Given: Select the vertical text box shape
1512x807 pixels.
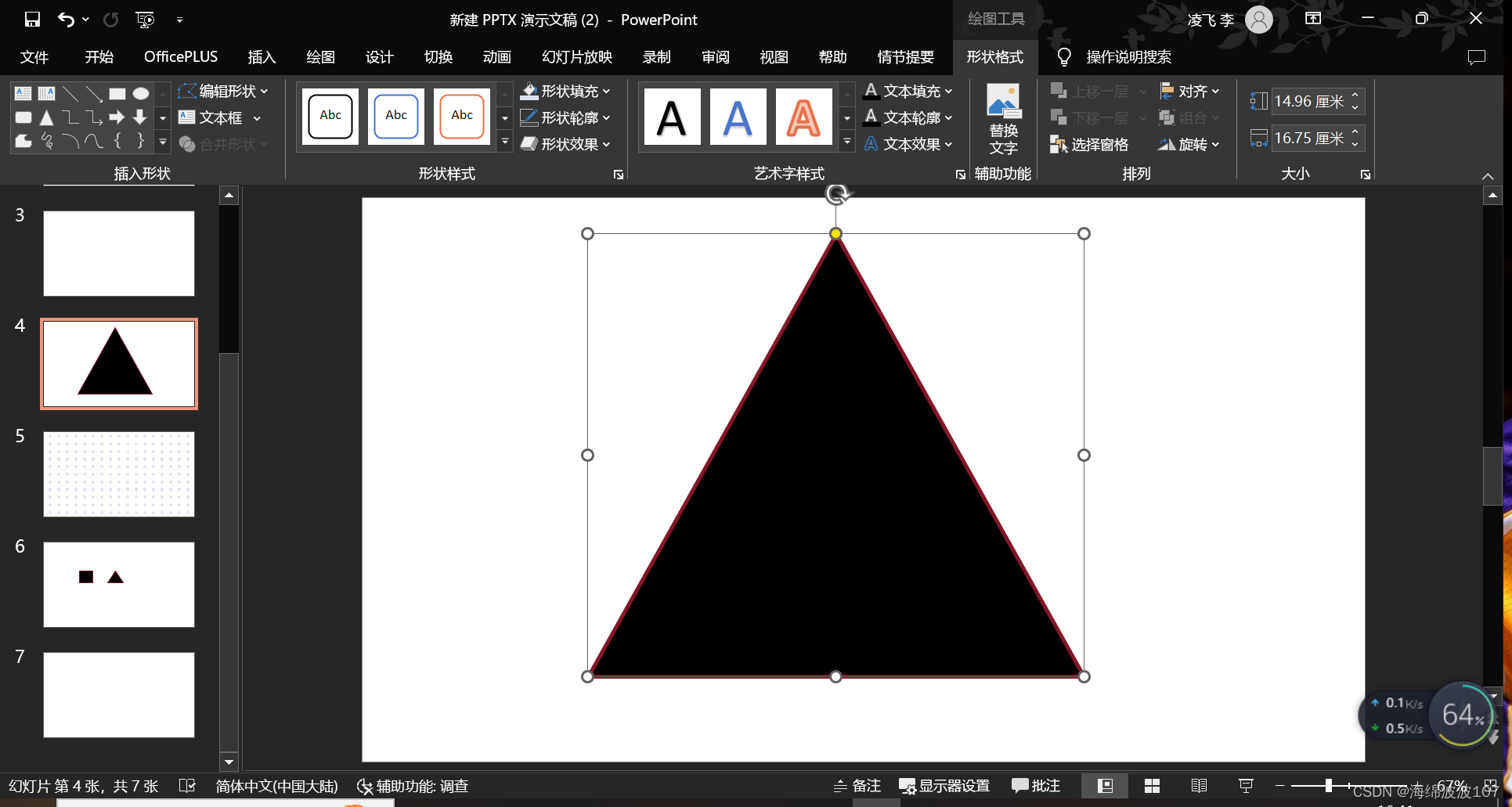Looking at the screenshot, I should click(x=47, y=94).
